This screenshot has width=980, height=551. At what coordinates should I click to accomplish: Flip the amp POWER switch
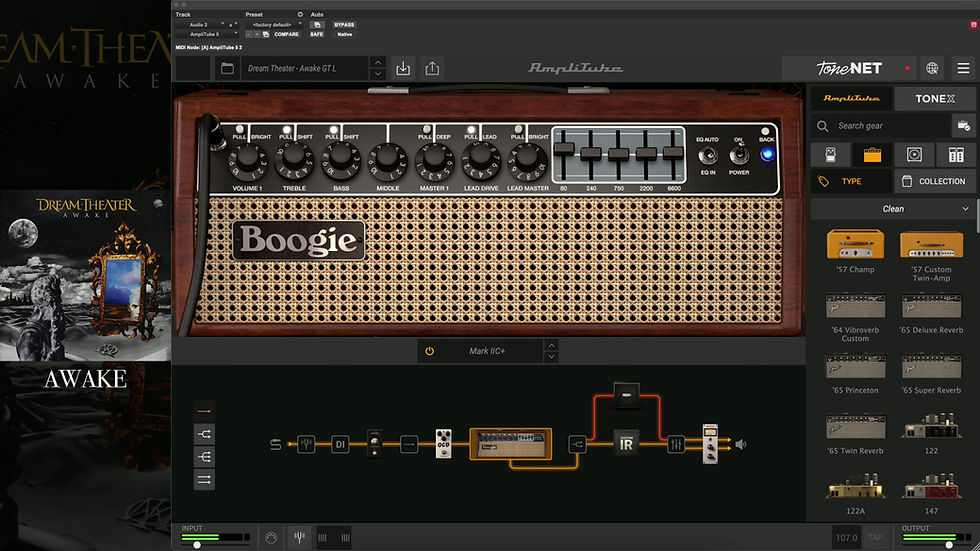point(739,154)
